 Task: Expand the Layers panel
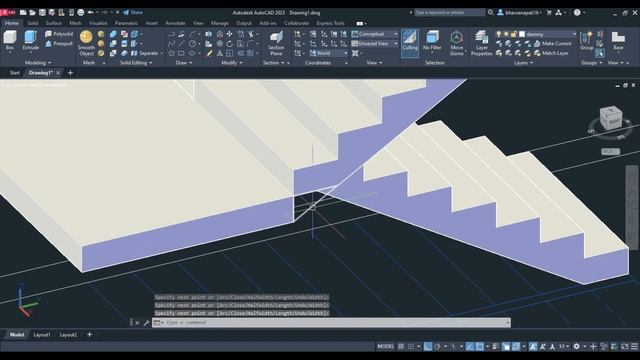523,63
